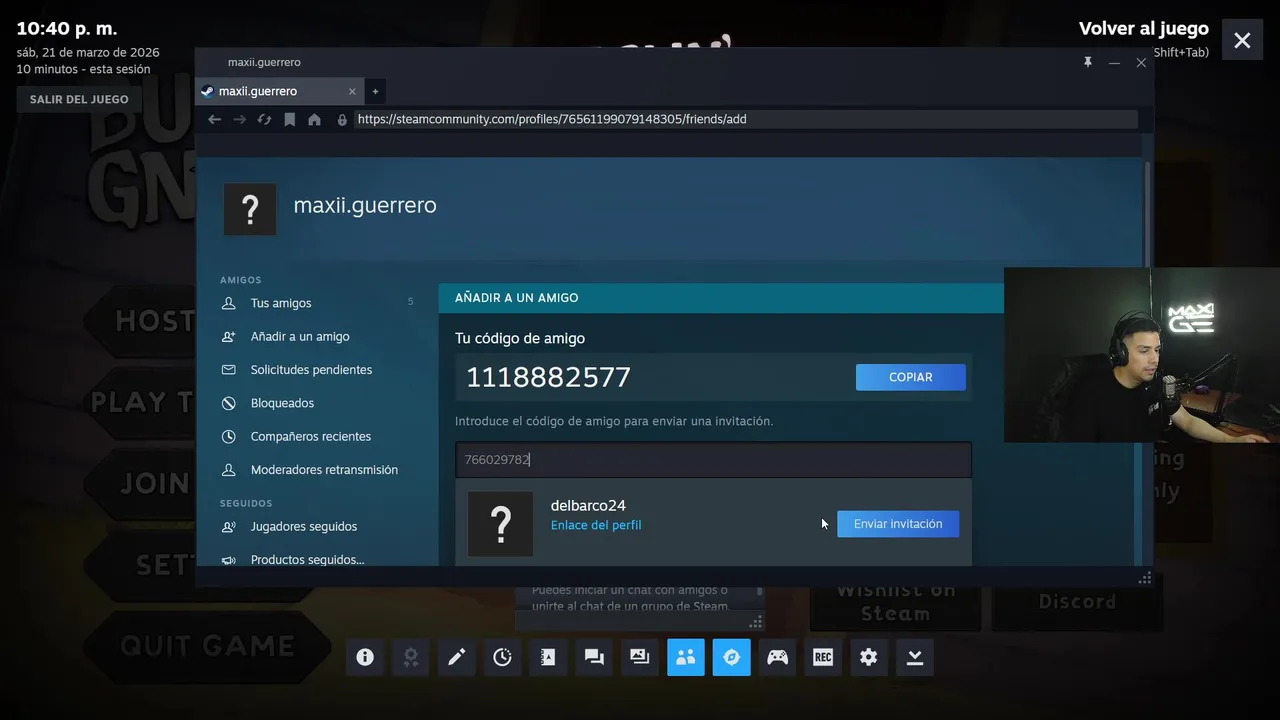Viewport: 1280px width, 720px height.
Task: Open the overlay settings gear icon
Action: coord(869,657)
